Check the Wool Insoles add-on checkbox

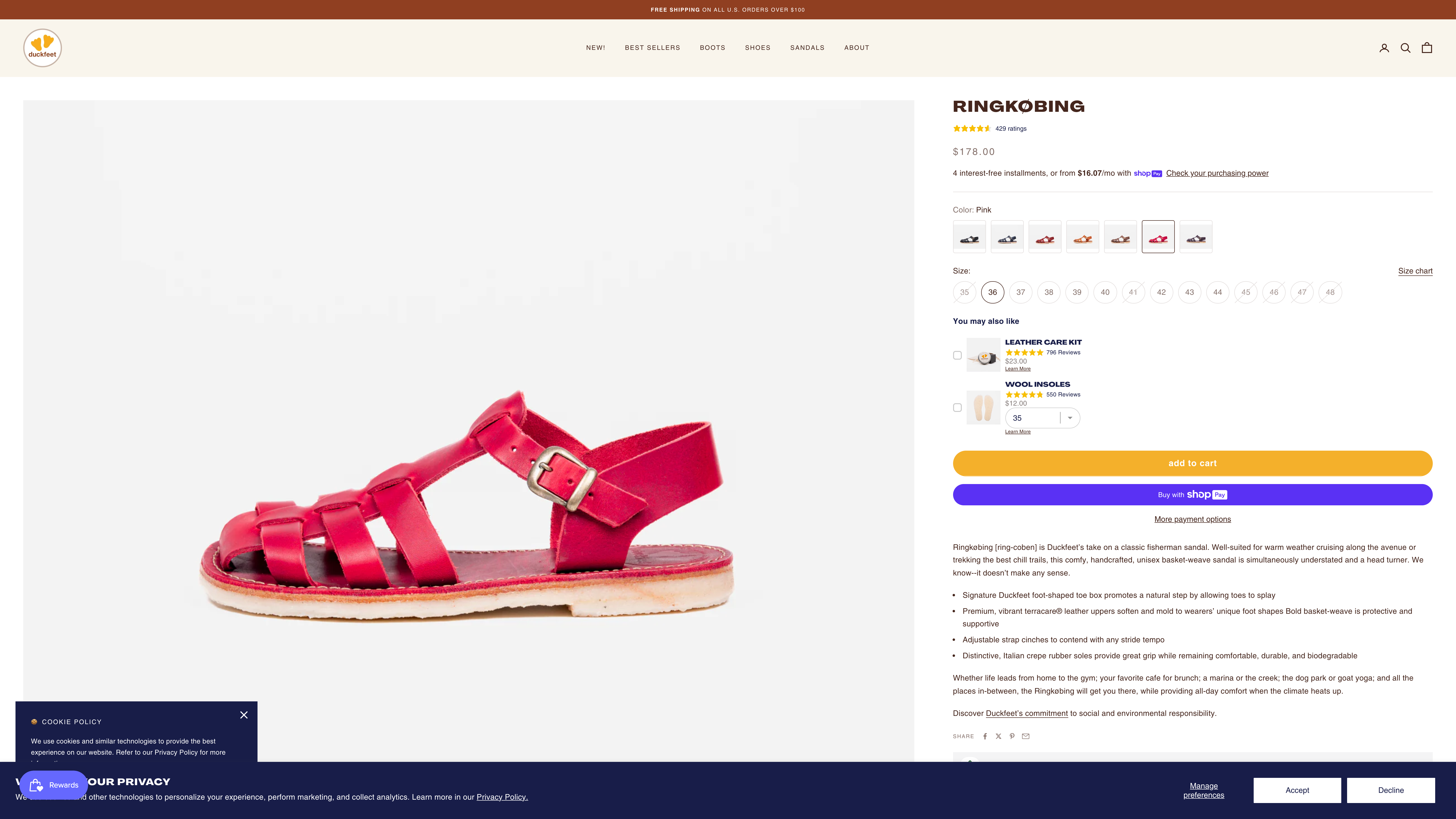[x=957, y=408]
